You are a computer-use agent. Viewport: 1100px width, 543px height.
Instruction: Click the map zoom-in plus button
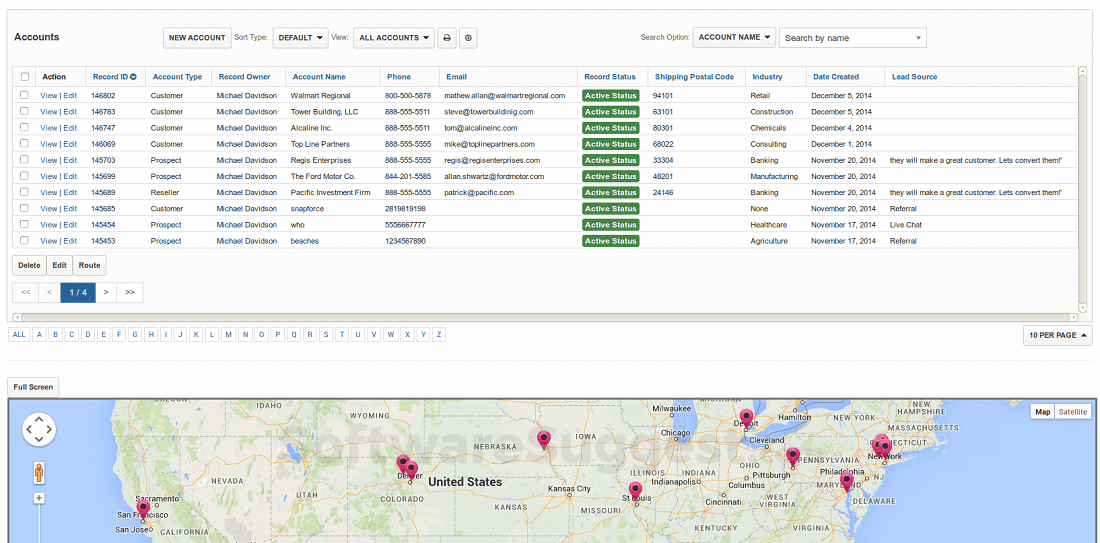click(39, 498)
